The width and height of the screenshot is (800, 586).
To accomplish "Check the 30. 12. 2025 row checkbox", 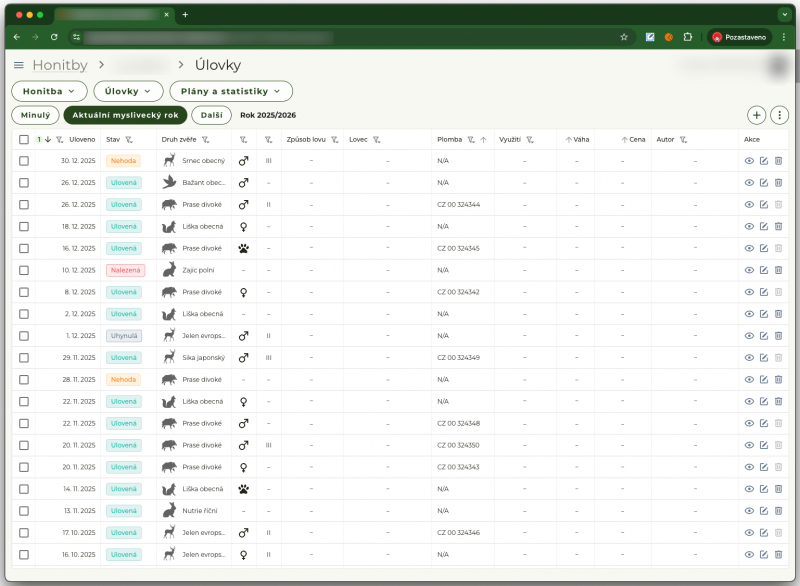I will click(24, 161).
